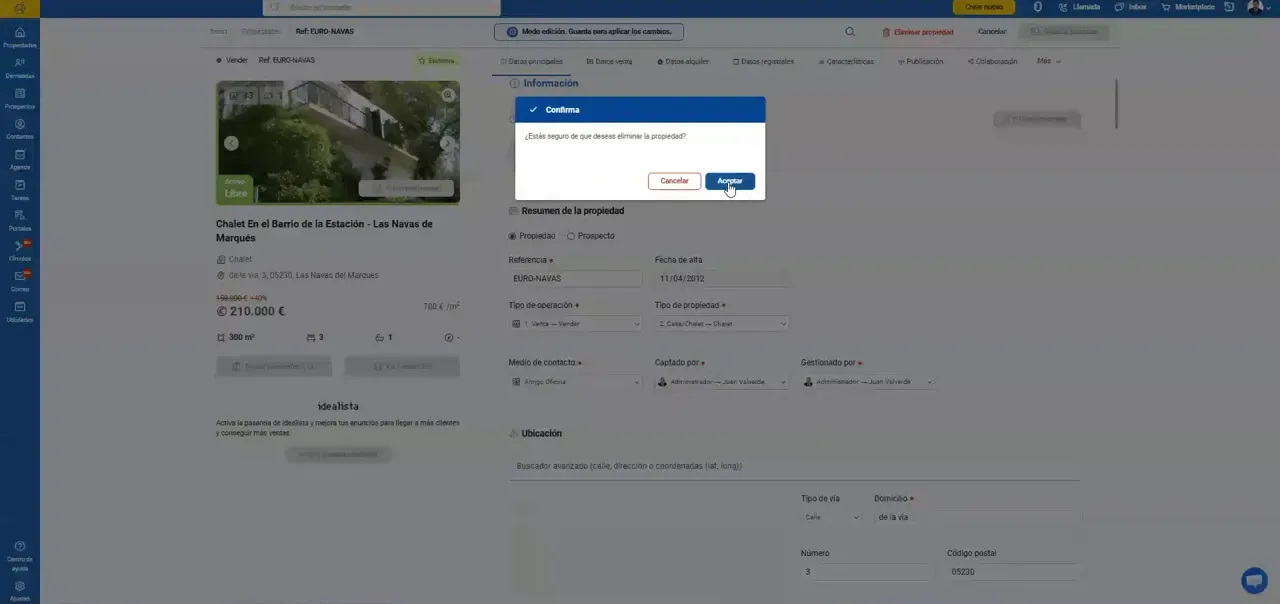Screen dimensions: 1280x604
Task: Click Cancelar in the Confirma dialog
Action: (674, 181)
